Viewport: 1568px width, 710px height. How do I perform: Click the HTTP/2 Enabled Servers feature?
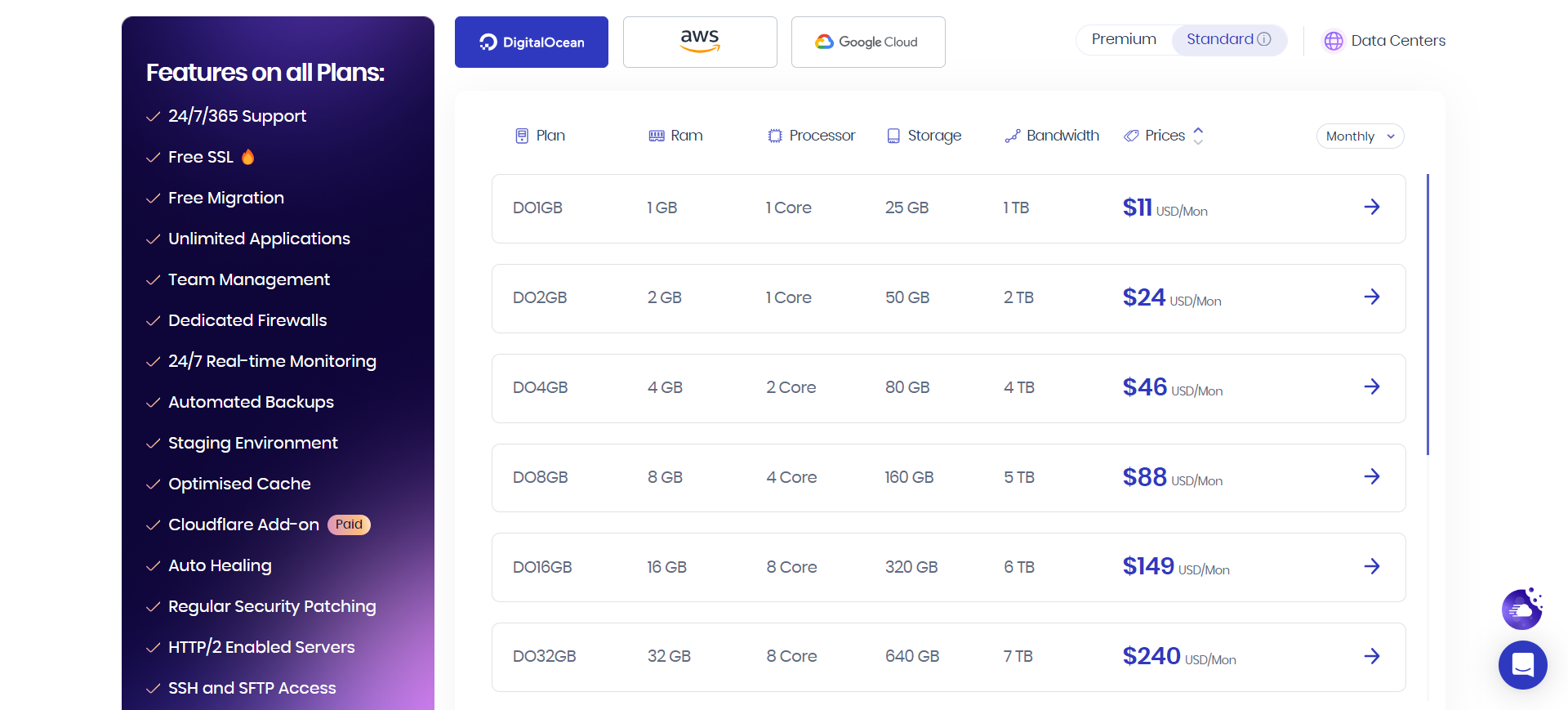pyautogui.click(x=261, y=647)
